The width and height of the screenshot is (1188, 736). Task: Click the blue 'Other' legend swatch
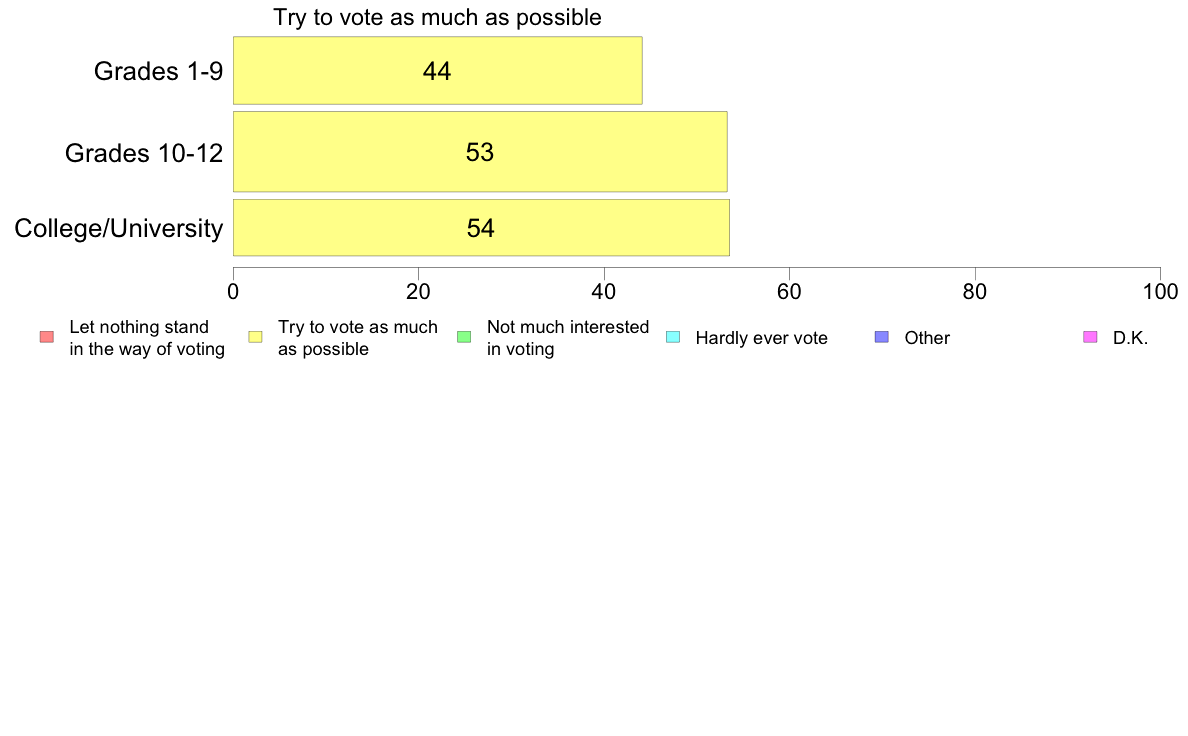[882, 337]
